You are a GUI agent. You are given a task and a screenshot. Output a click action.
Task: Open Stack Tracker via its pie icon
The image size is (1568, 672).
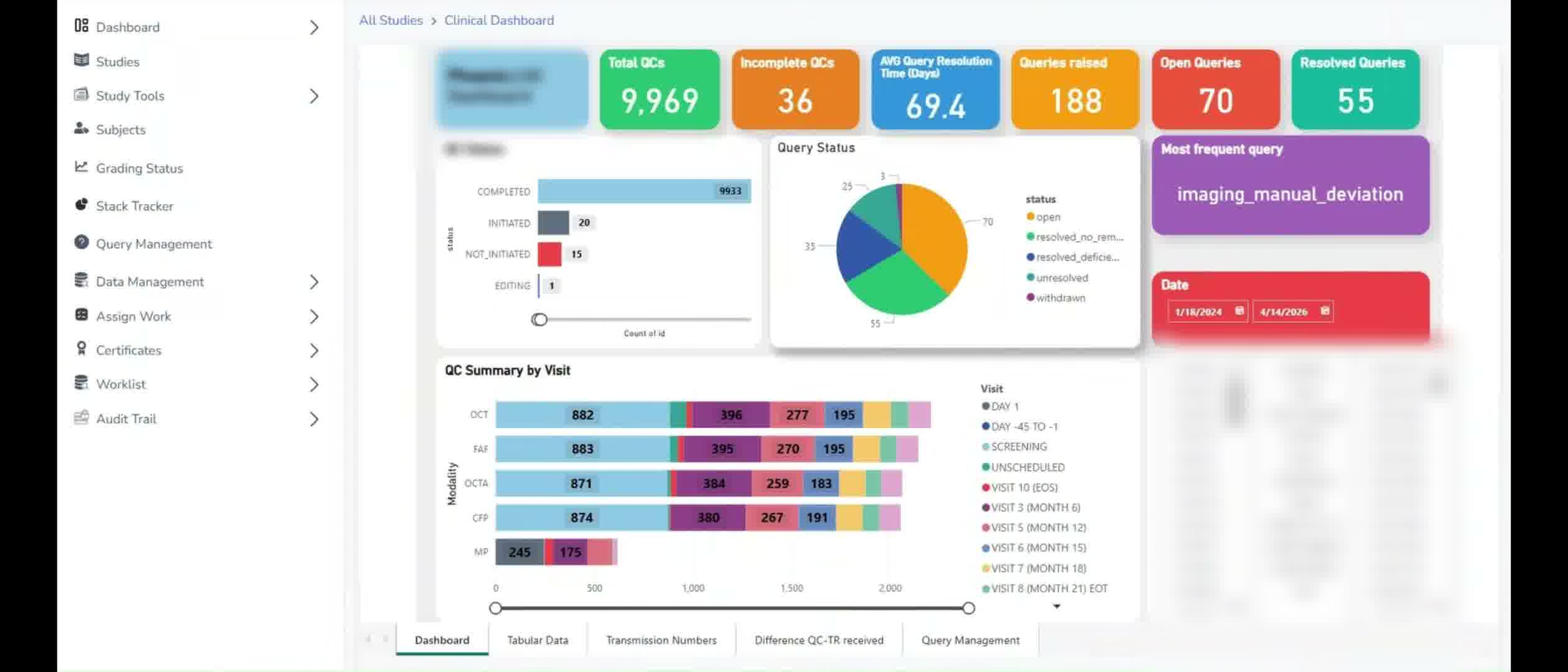coord(82,205)
